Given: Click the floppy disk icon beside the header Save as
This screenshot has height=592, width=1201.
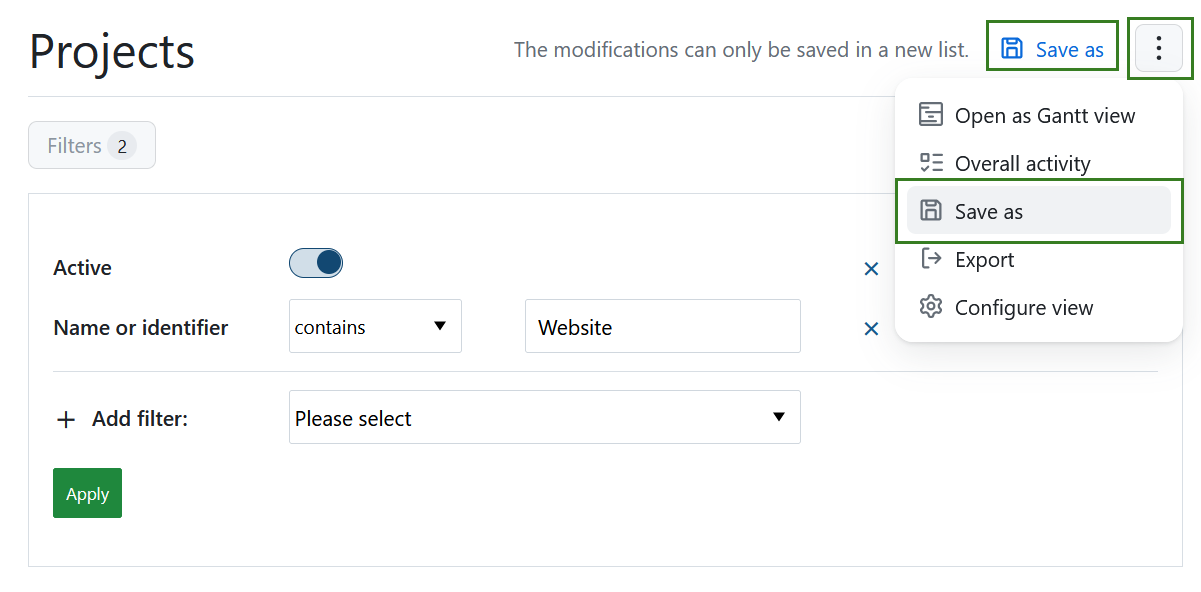Looking at the screenshot, I should pos(1012,49).
